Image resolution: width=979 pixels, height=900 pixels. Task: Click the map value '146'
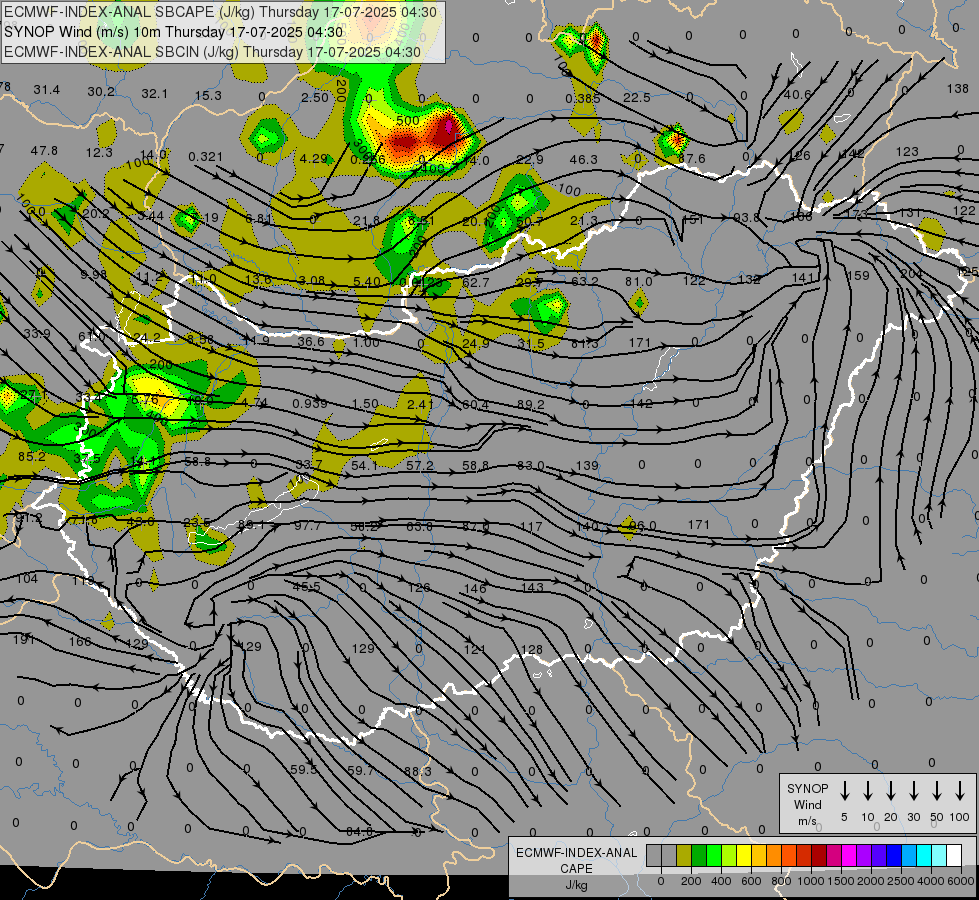tap(475, 588)
